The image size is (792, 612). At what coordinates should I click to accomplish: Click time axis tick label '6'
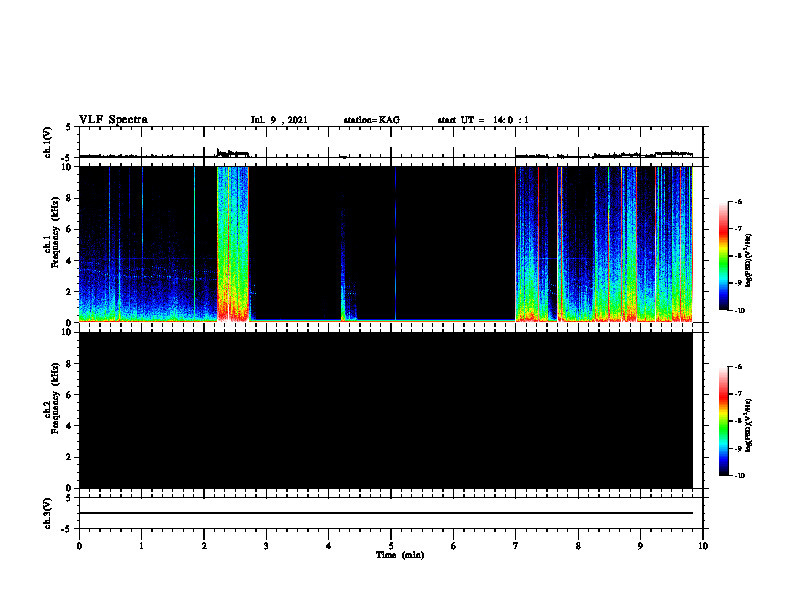pos(454,546)
